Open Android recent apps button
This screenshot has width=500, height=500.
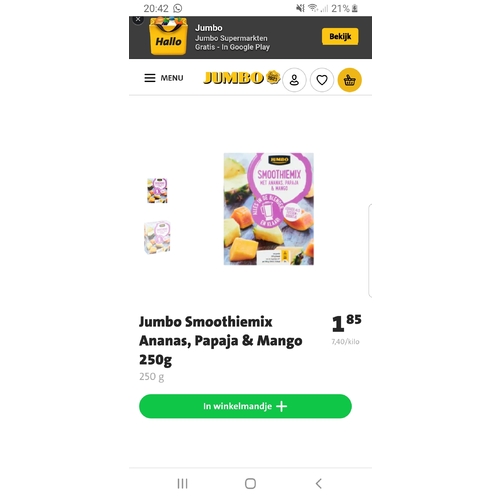pyautogui.click(x=182, y=483)
